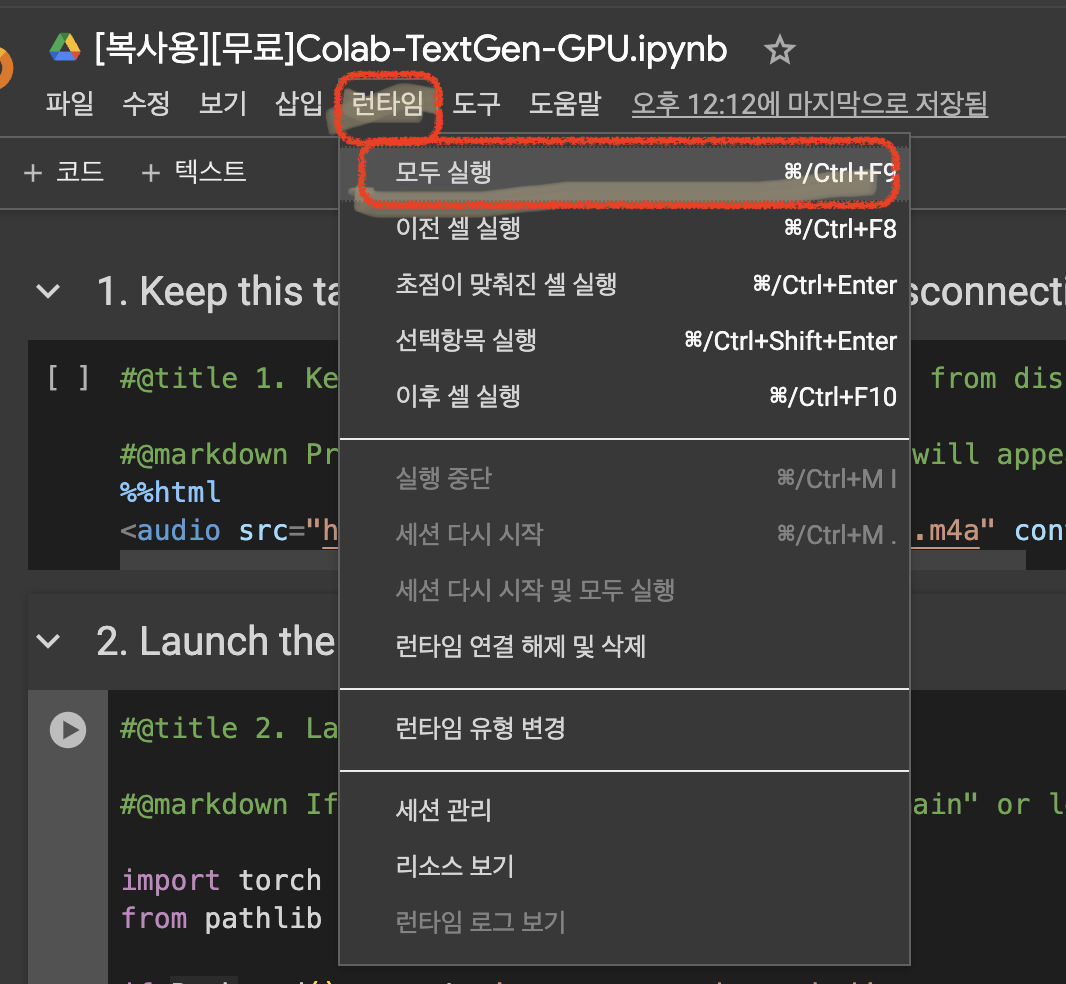Click the 'from pathlib' code line
The image size is (1066, 984).
pos(221,919)
